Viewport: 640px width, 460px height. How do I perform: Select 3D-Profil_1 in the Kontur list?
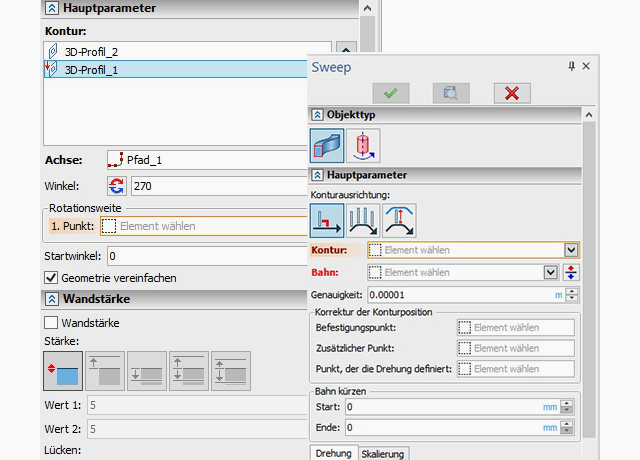point(176,69)
